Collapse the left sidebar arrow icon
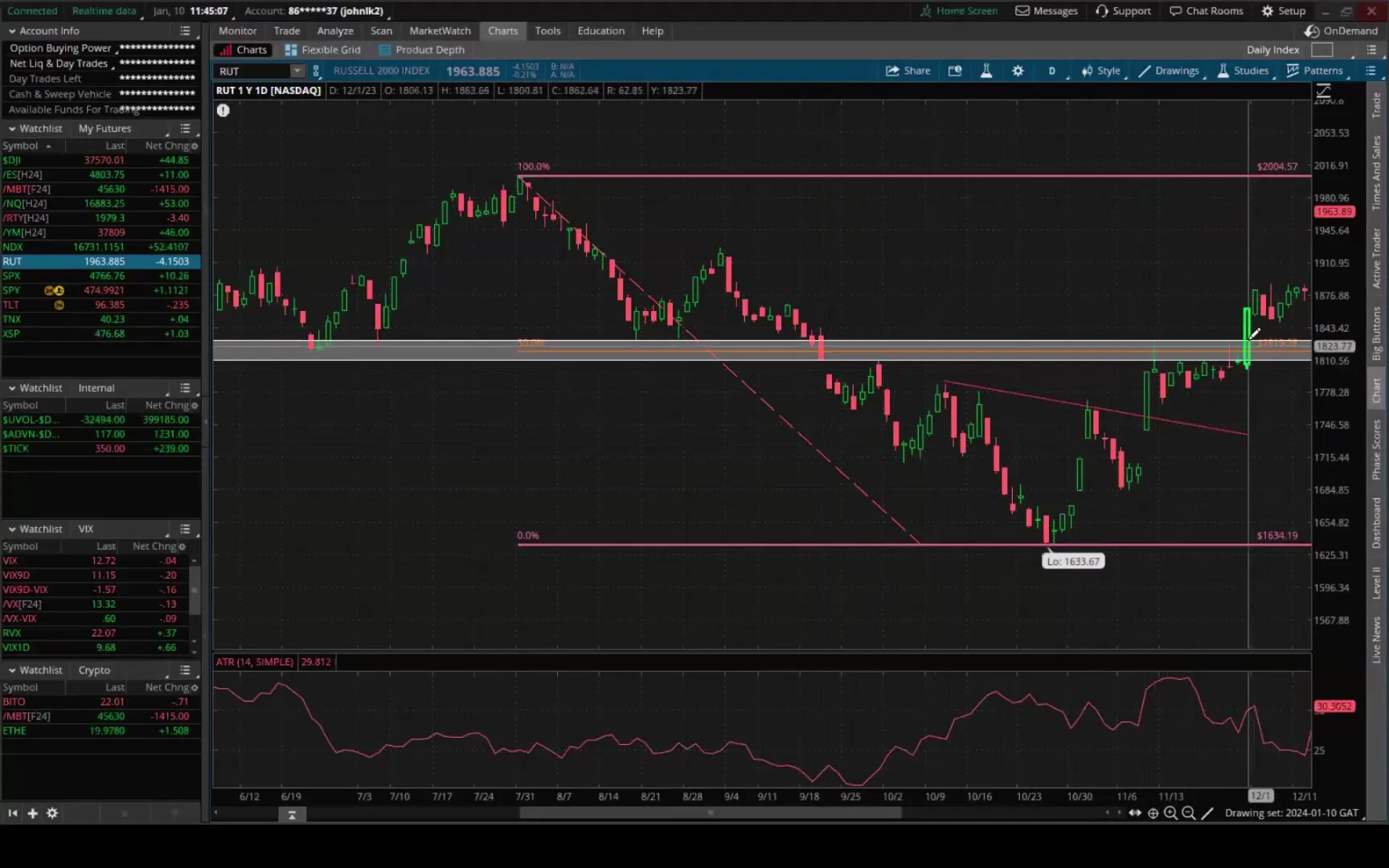 [13, 813]
